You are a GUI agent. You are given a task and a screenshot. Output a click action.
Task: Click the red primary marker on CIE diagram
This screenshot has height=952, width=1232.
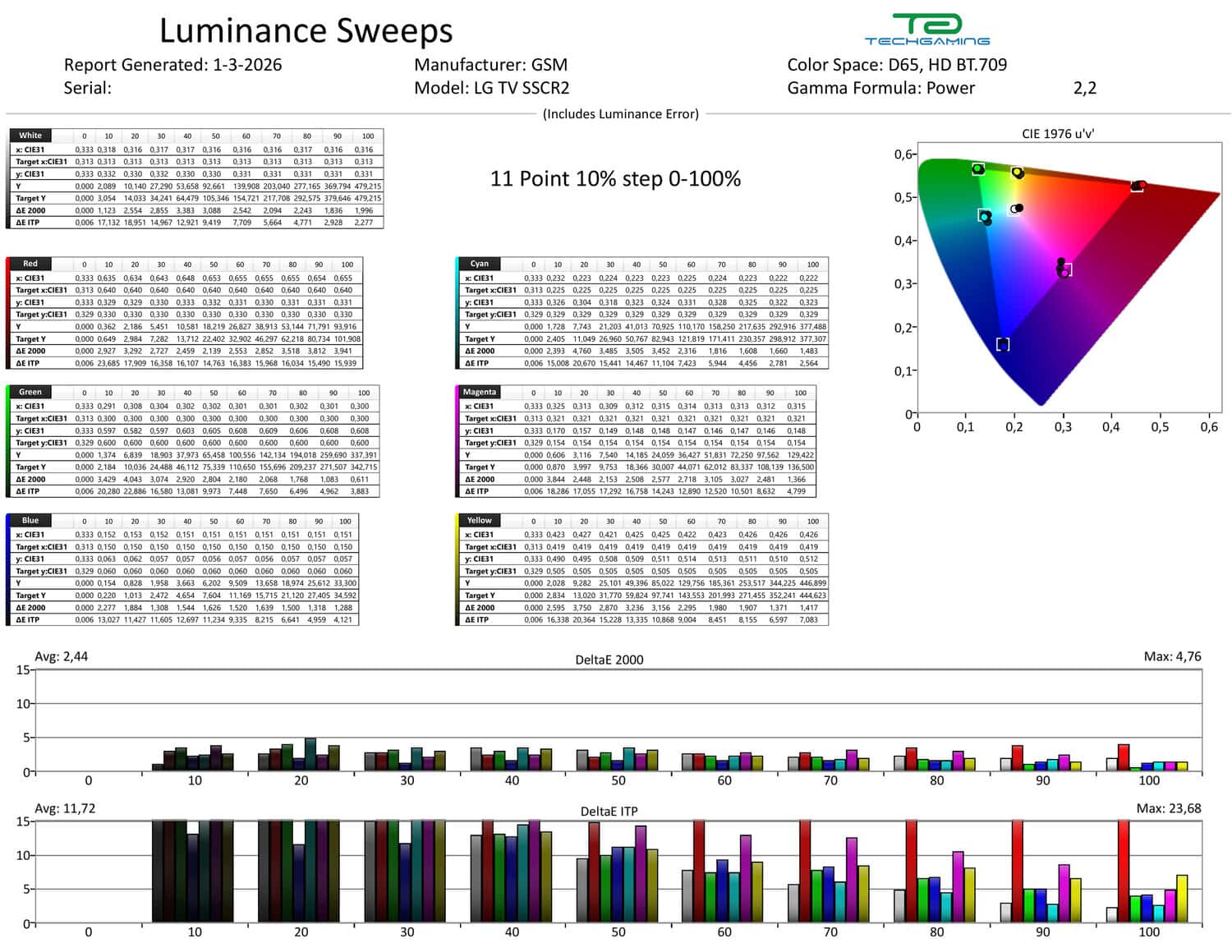pos(1138,186)
